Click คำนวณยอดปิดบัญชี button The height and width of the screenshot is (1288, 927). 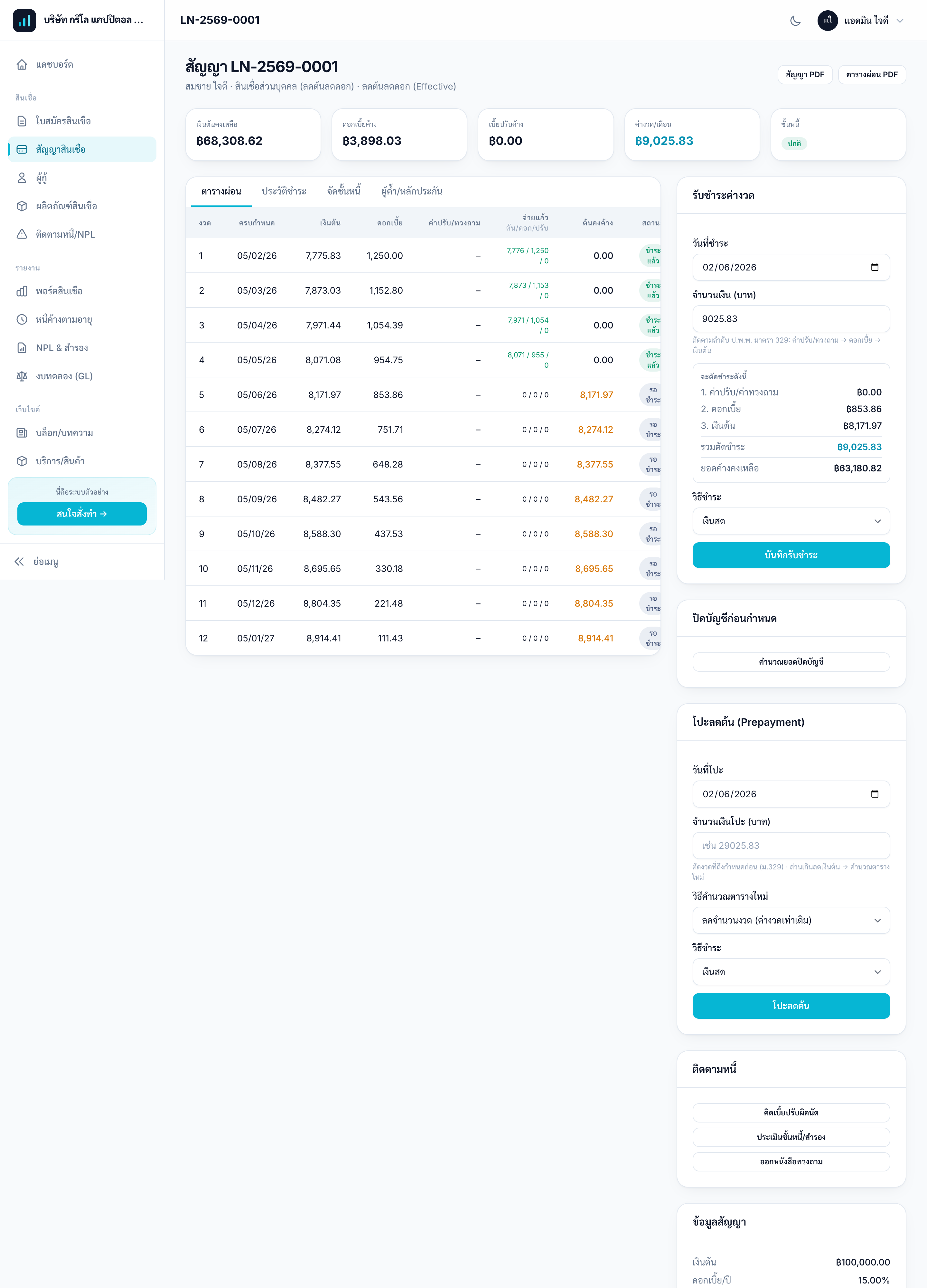[791, 662]
